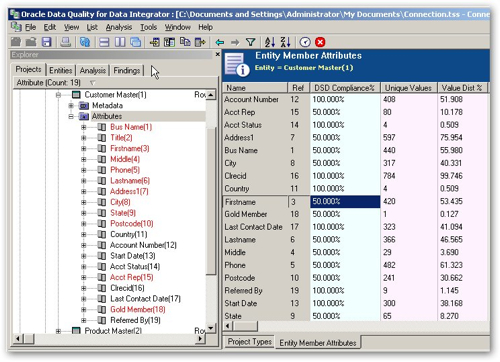Click the Customer Master(1) entity icon
Image resolution: width=500 pixels, height=362 pixels.
(x=76, y=95)
